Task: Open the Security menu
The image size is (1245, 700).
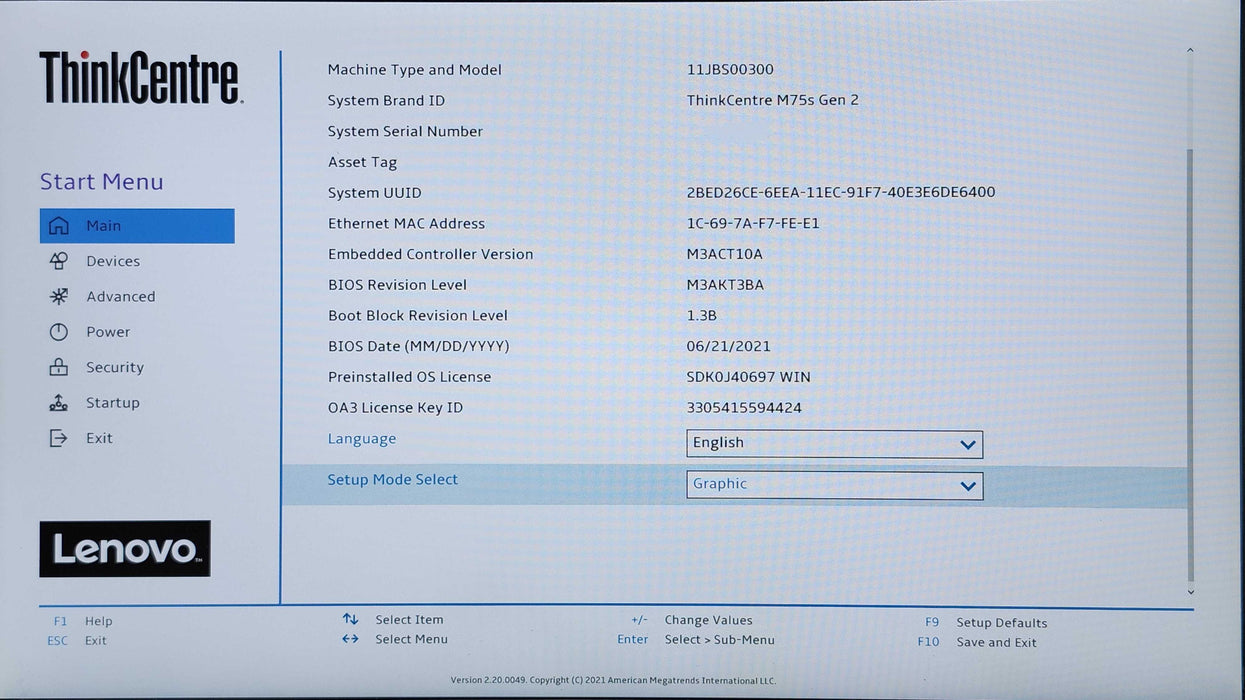Action: [115, 367]
